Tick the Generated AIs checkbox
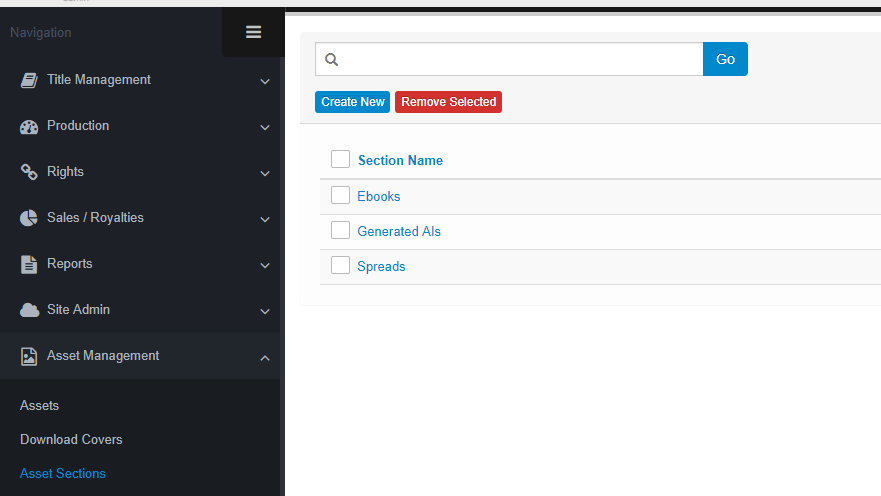This screenshot has width=881, height=496. pyautogui.click(x=340, y=231)
